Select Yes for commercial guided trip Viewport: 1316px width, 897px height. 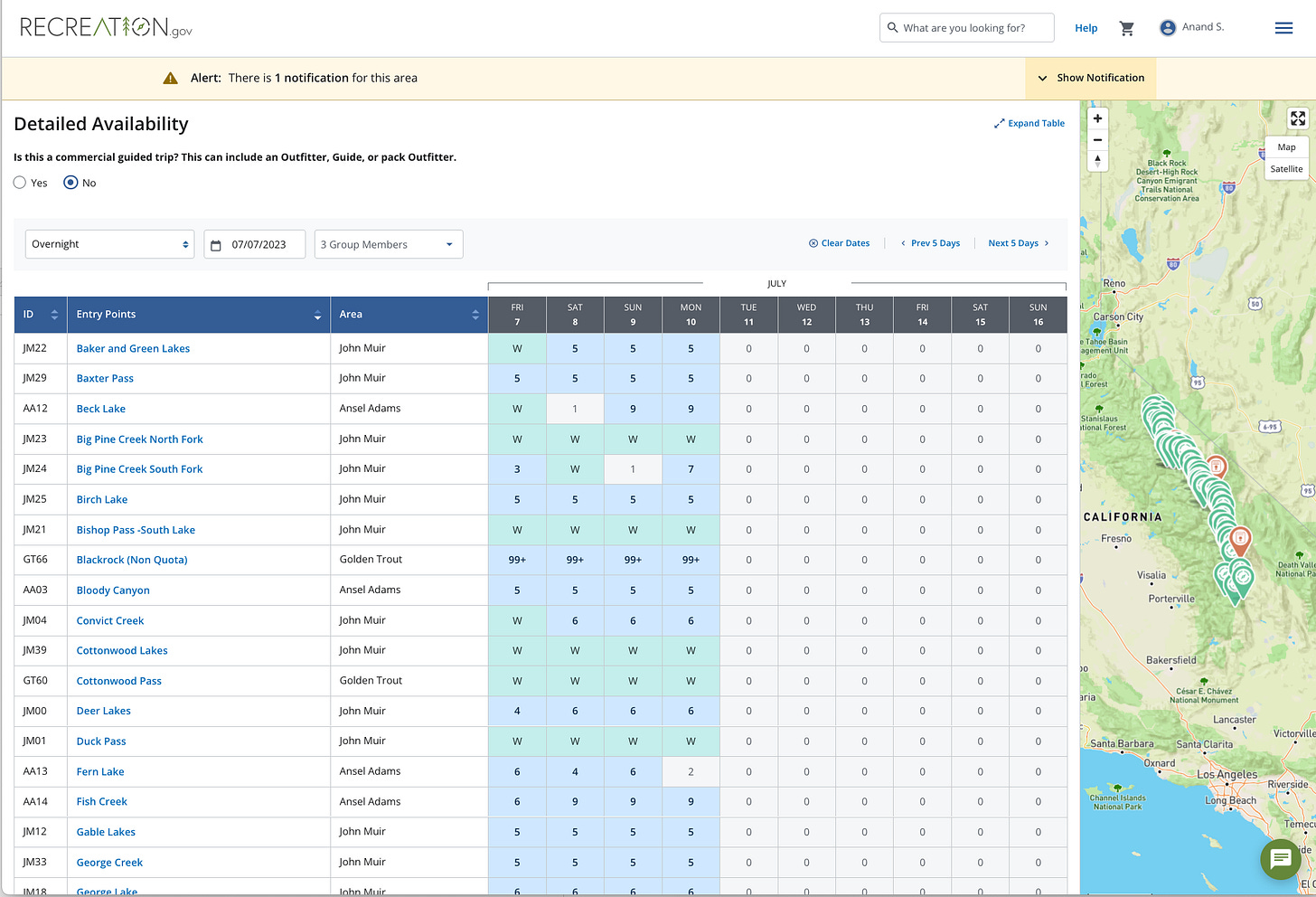[20, 183]
